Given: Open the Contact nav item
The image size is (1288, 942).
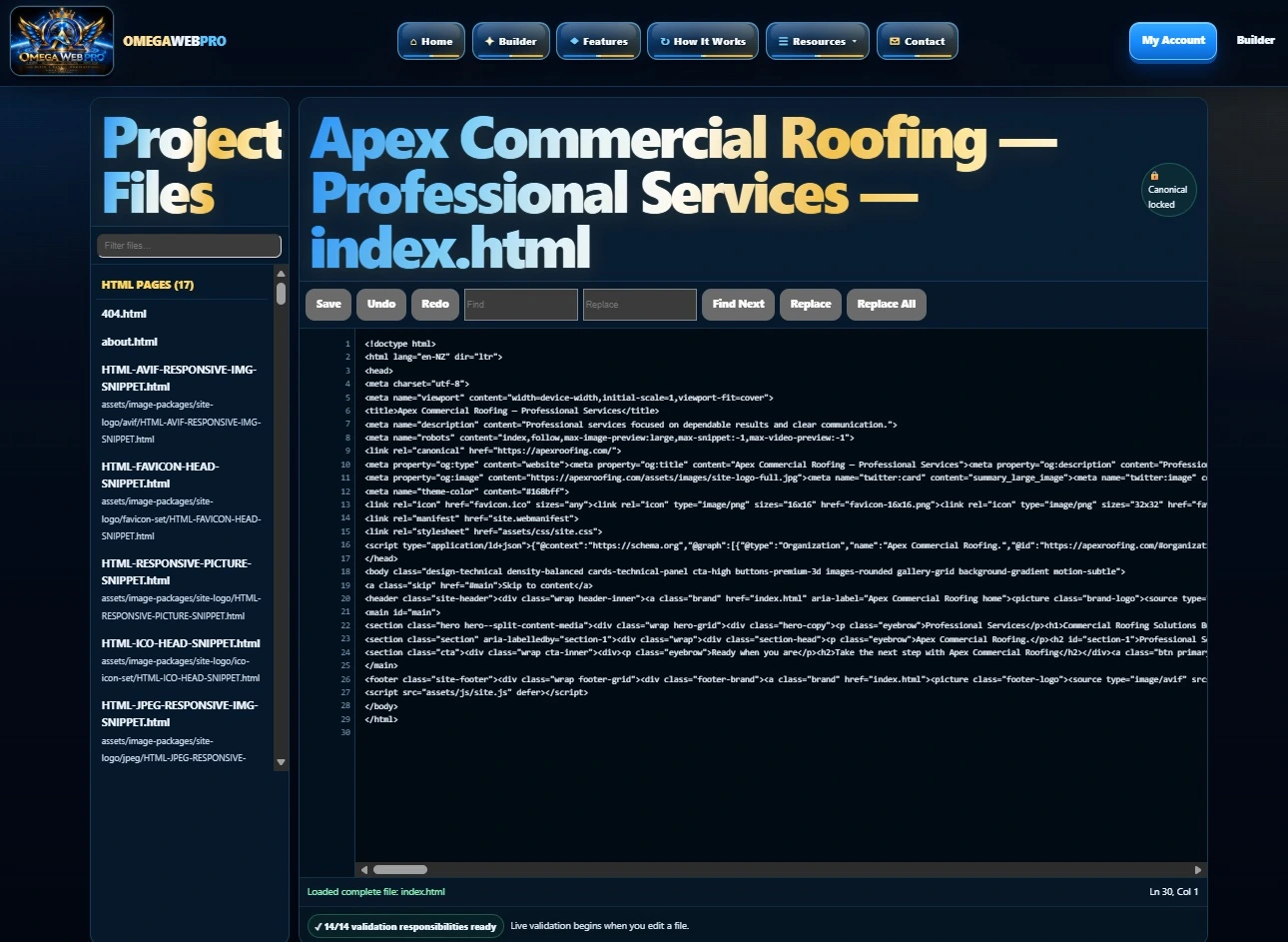Looking at the screenshot, I should point(918,41).
